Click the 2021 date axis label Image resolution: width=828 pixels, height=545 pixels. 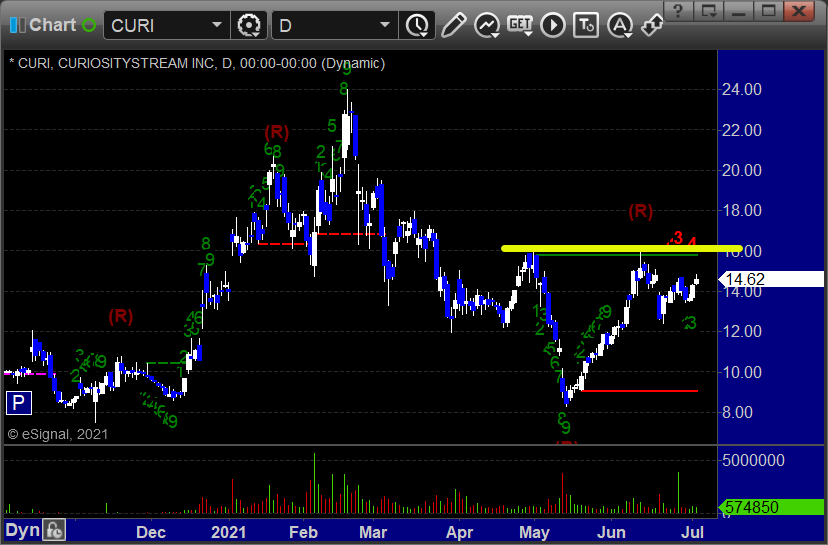click(228, 532)
